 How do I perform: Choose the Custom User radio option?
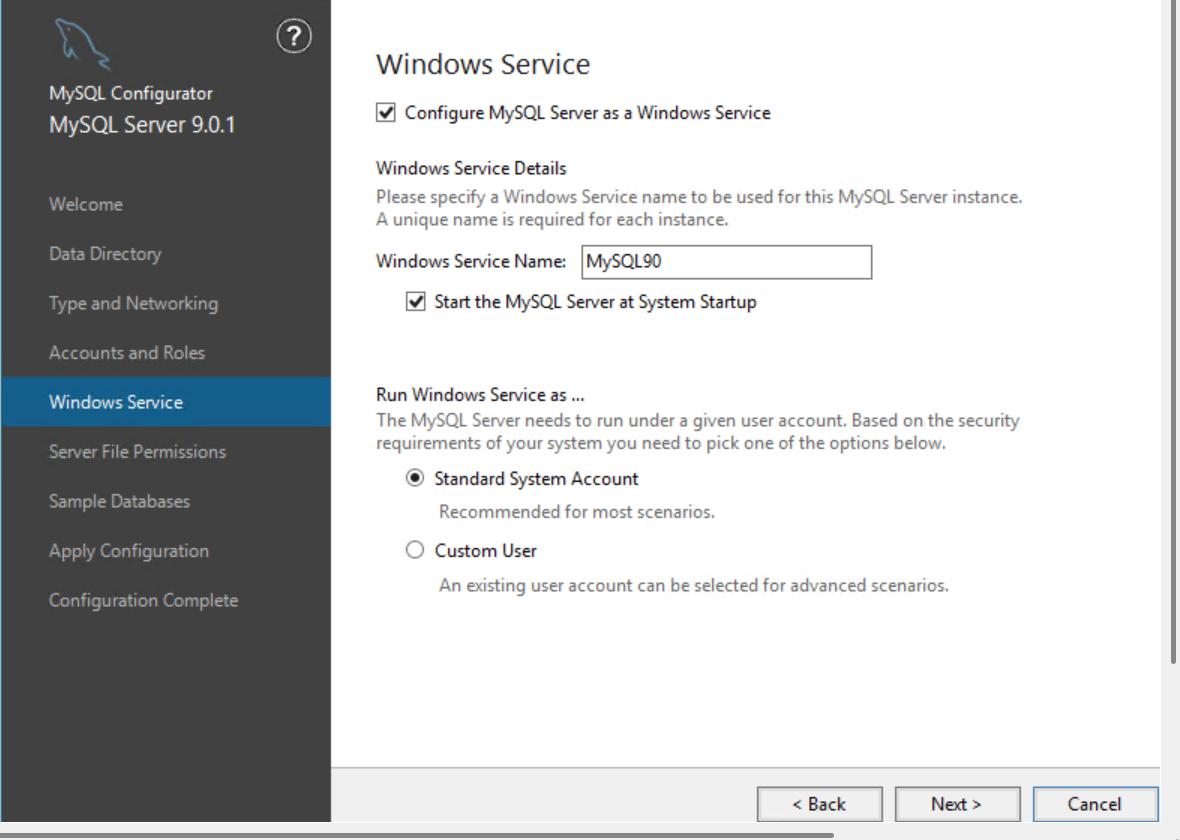(x=415, y=550)
